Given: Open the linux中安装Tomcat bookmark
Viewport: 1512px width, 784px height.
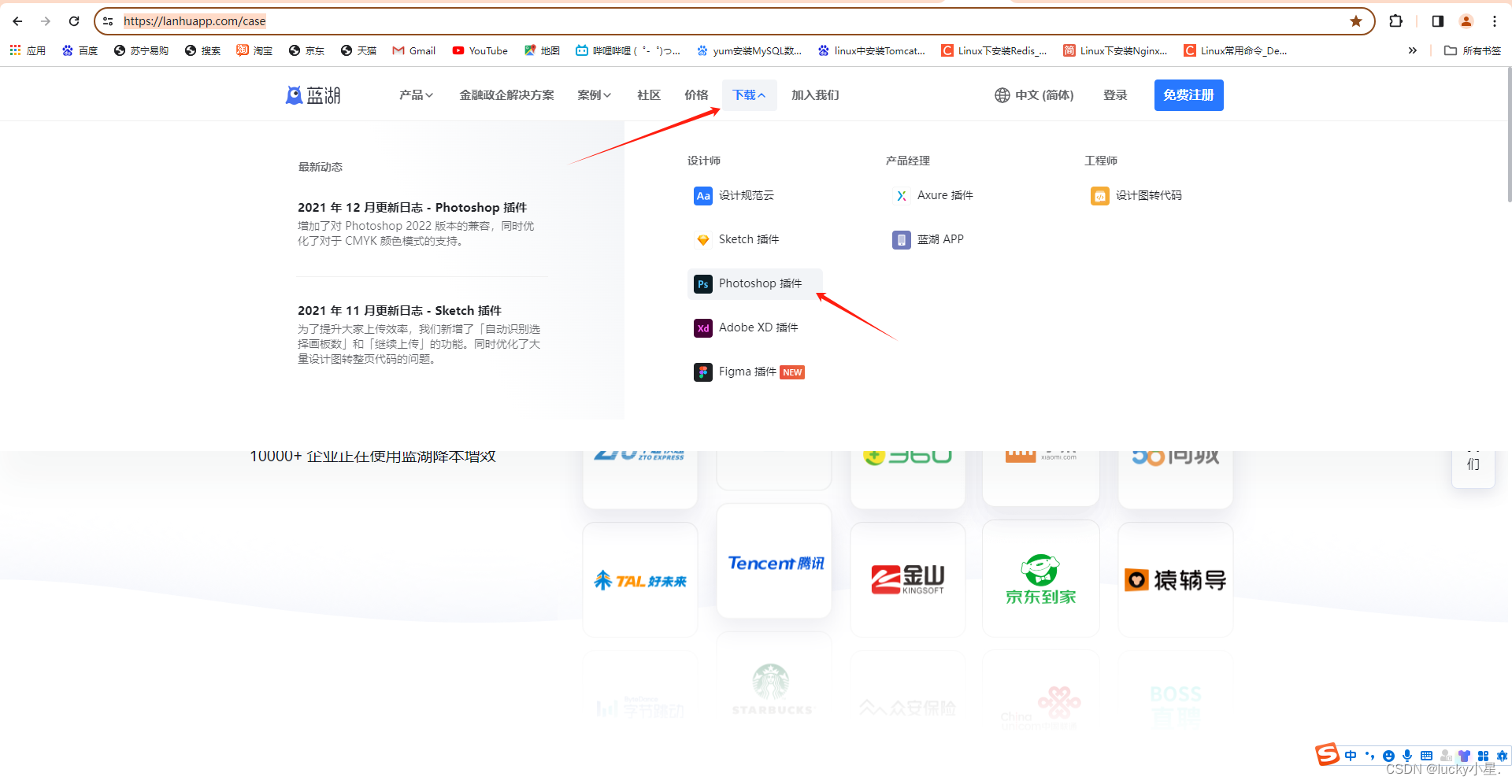Looking at the screenshot, I should point(871,50).
